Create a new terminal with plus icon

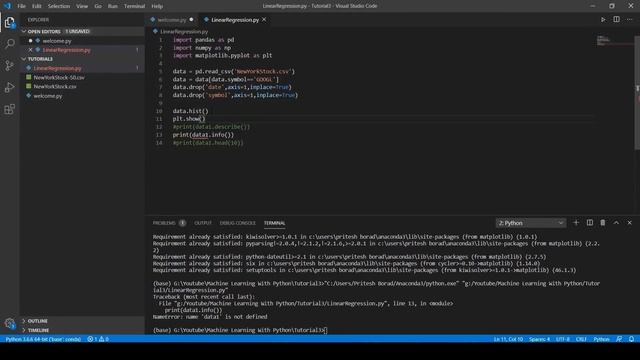coord(576,223)
